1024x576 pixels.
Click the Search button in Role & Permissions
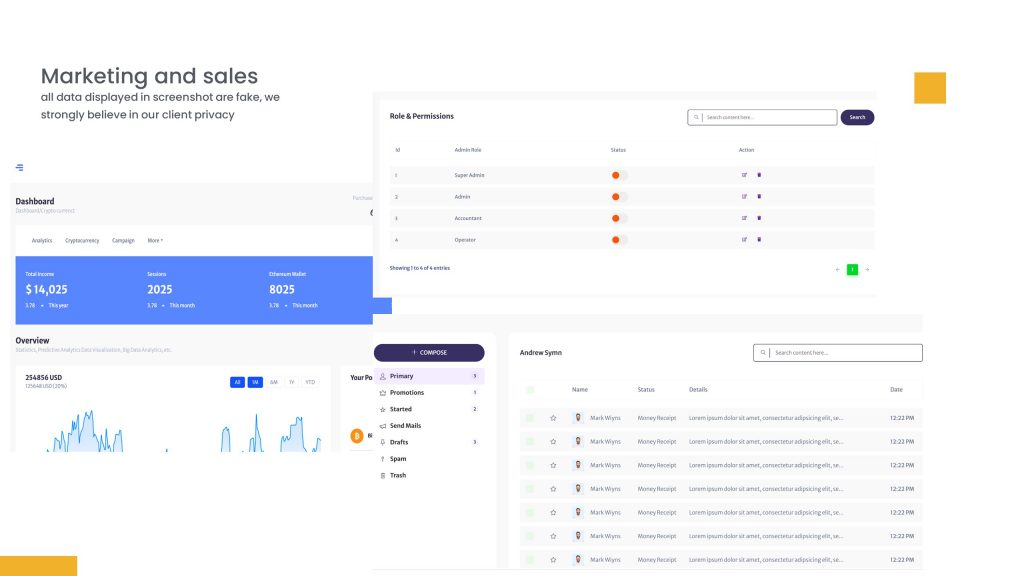(857, 117)
